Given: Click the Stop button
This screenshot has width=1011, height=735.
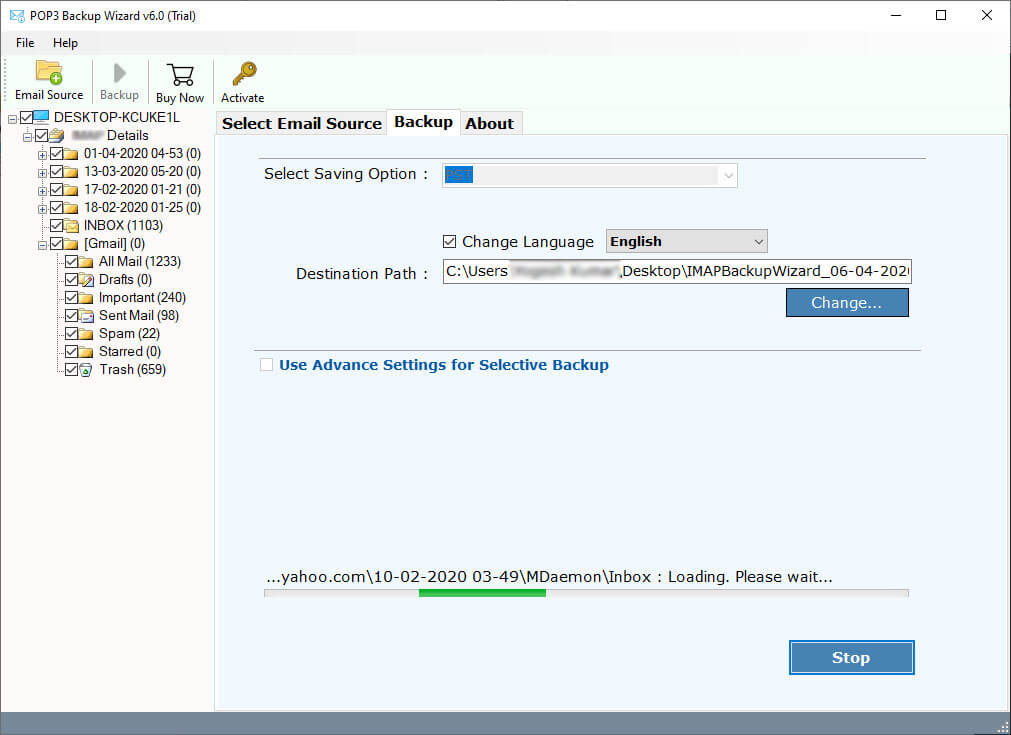Looking at the screenshot, I should click(851, 658).
